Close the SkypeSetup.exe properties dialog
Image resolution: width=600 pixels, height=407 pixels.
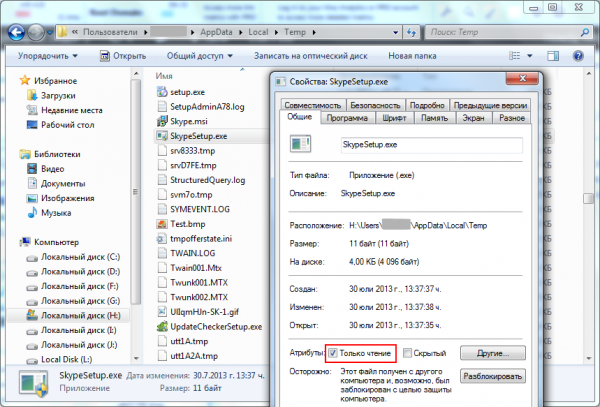[x=522, y=78]
